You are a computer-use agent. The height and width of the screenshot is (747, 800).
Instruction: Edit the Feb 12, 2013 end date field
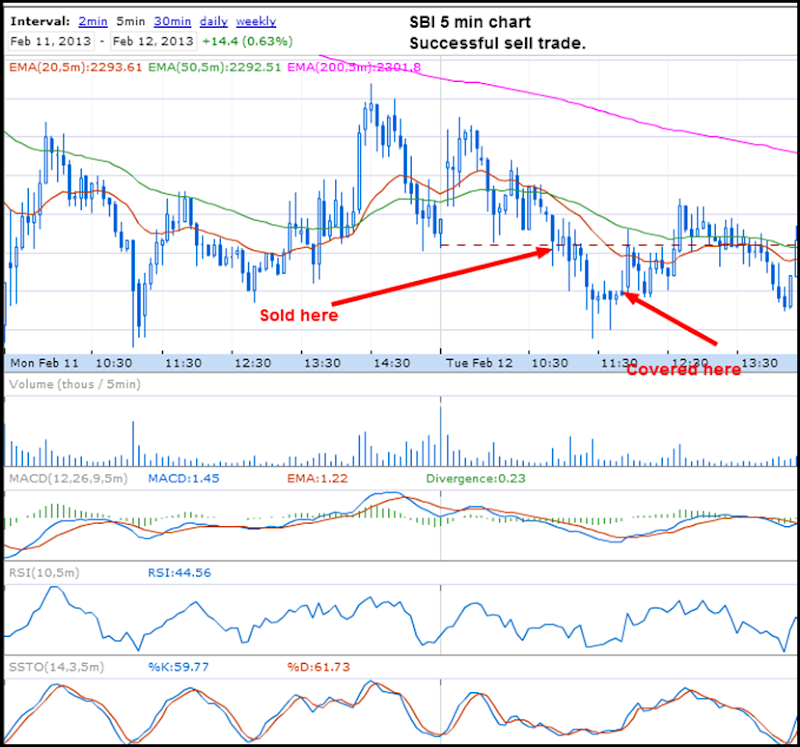pos(154,41)
